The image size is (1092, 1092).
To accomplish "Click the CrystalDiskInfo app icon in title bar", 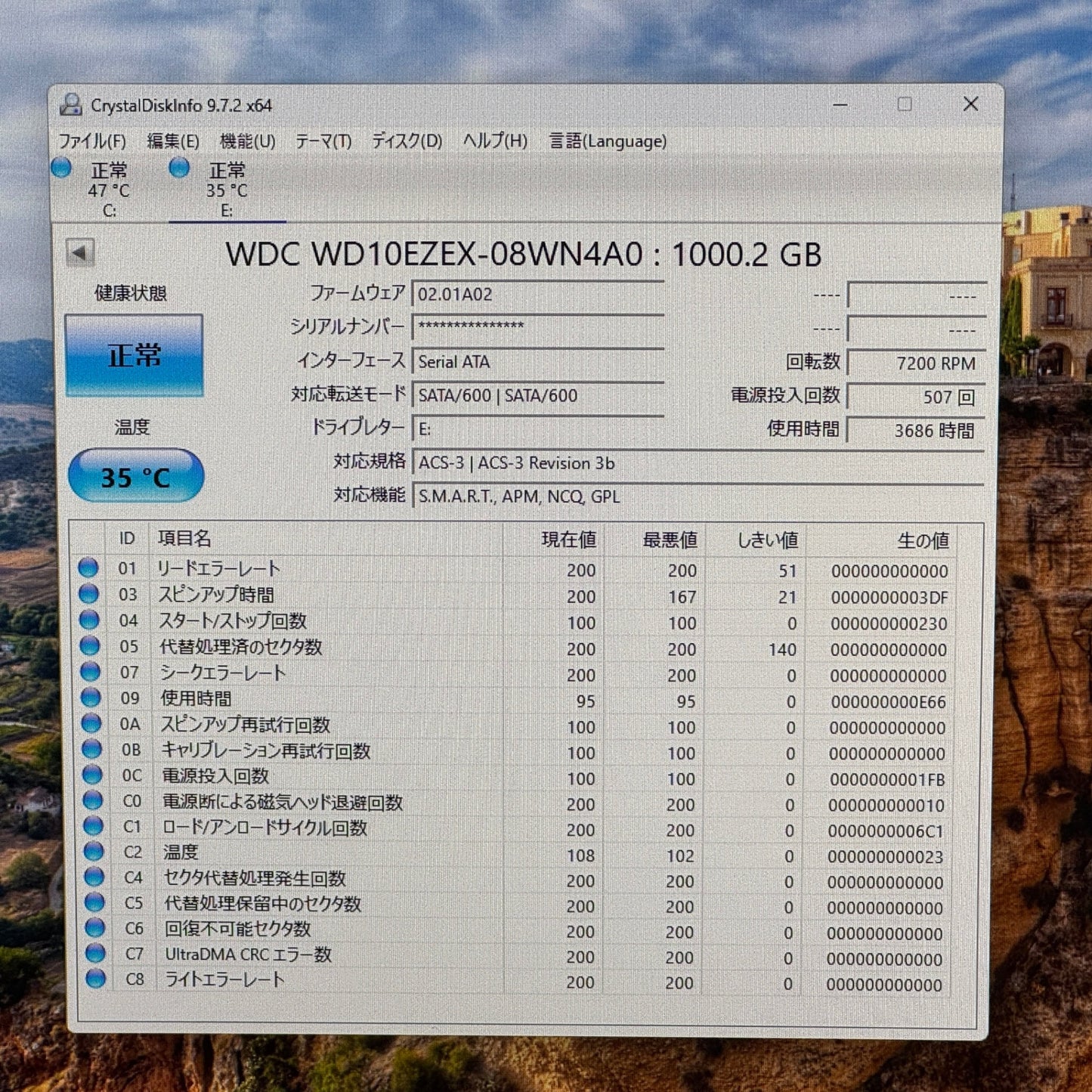I will [x=71, y=105].
